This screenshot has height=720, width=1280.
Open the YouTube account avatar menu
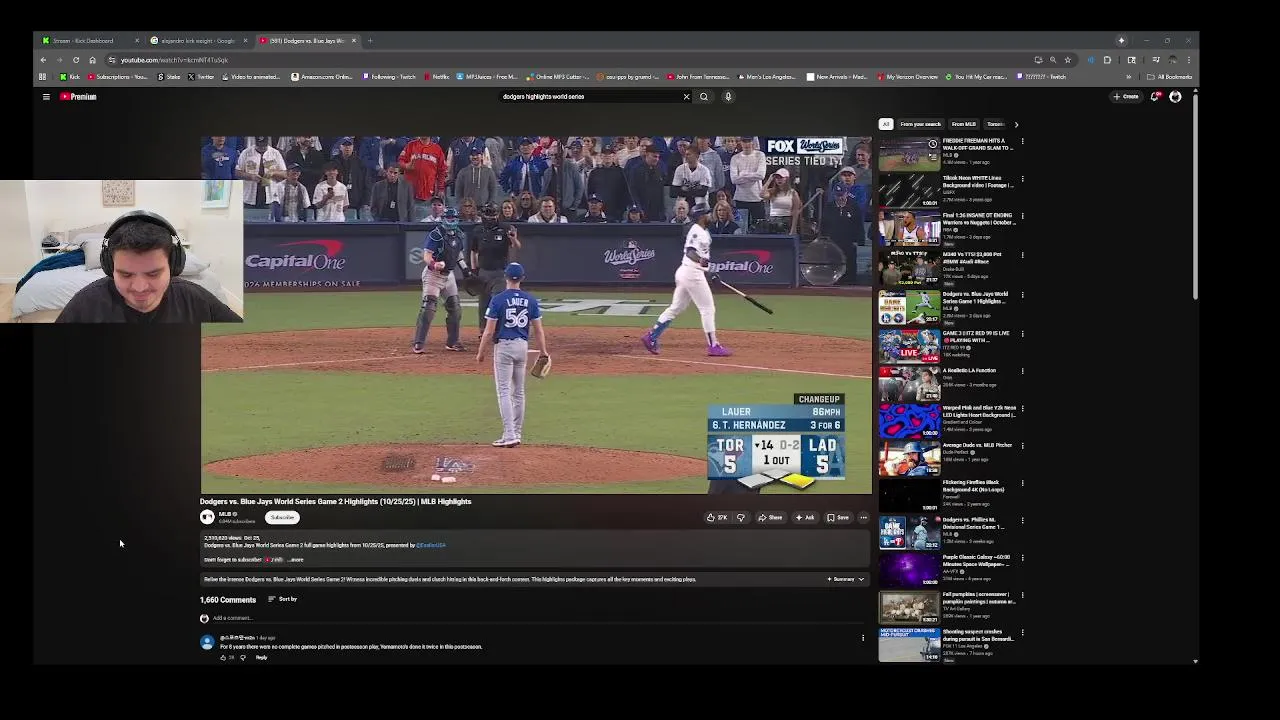1175,97
